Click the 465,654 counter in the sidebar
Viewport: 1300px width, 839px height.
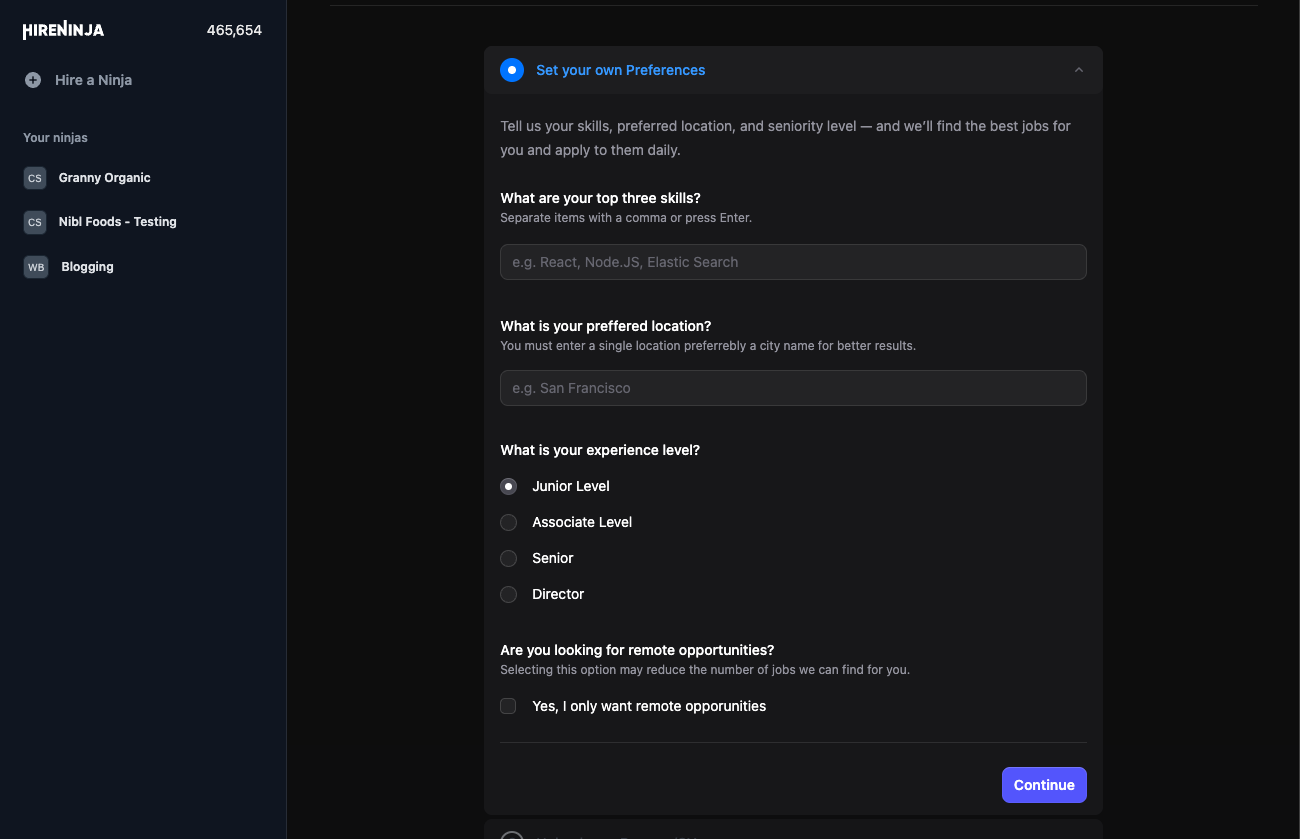click(x=233, y=30)
